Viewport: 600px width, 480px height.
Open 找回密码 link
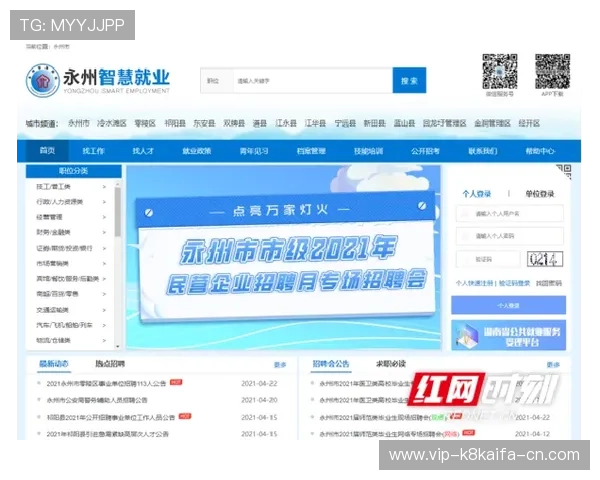pyautogui.click(x=549, y=283)
